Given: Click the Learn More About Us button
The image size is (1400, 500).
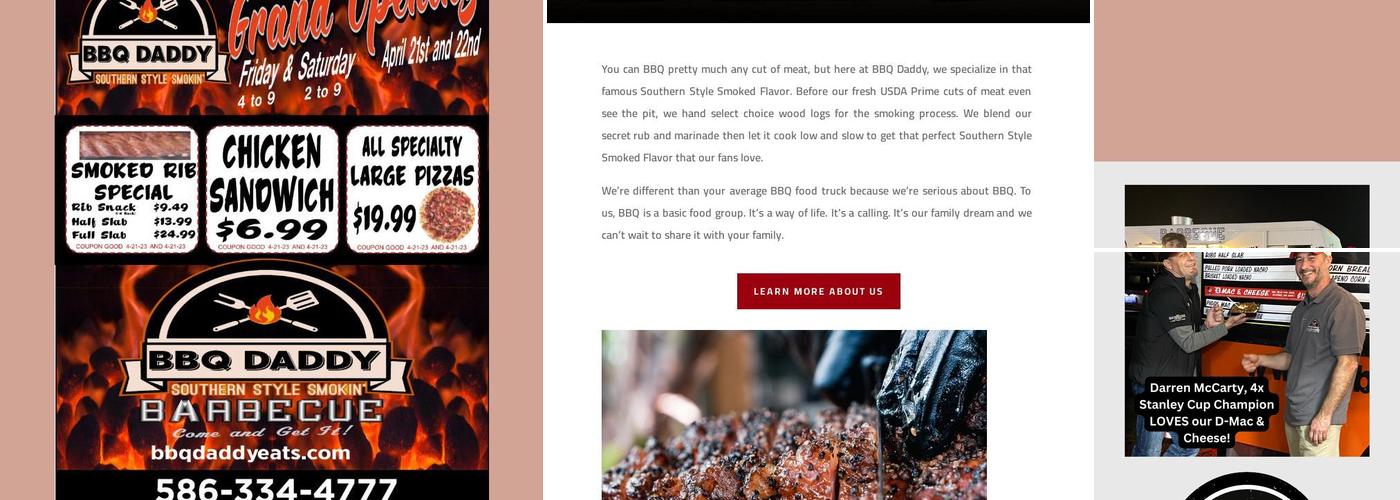Looking at the screenshot, I should [818, 291].
